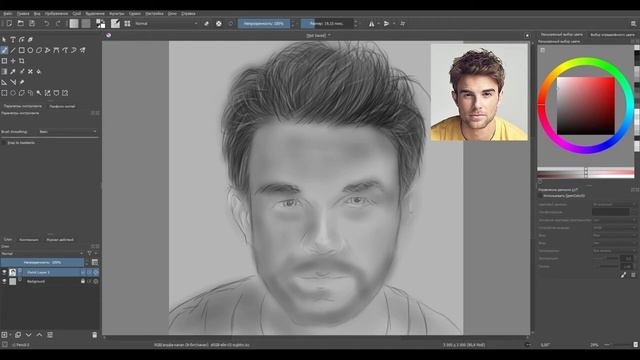Open the Слой menu
The width and height of the screenshot is (640, 360).
(x=76, y=13)
